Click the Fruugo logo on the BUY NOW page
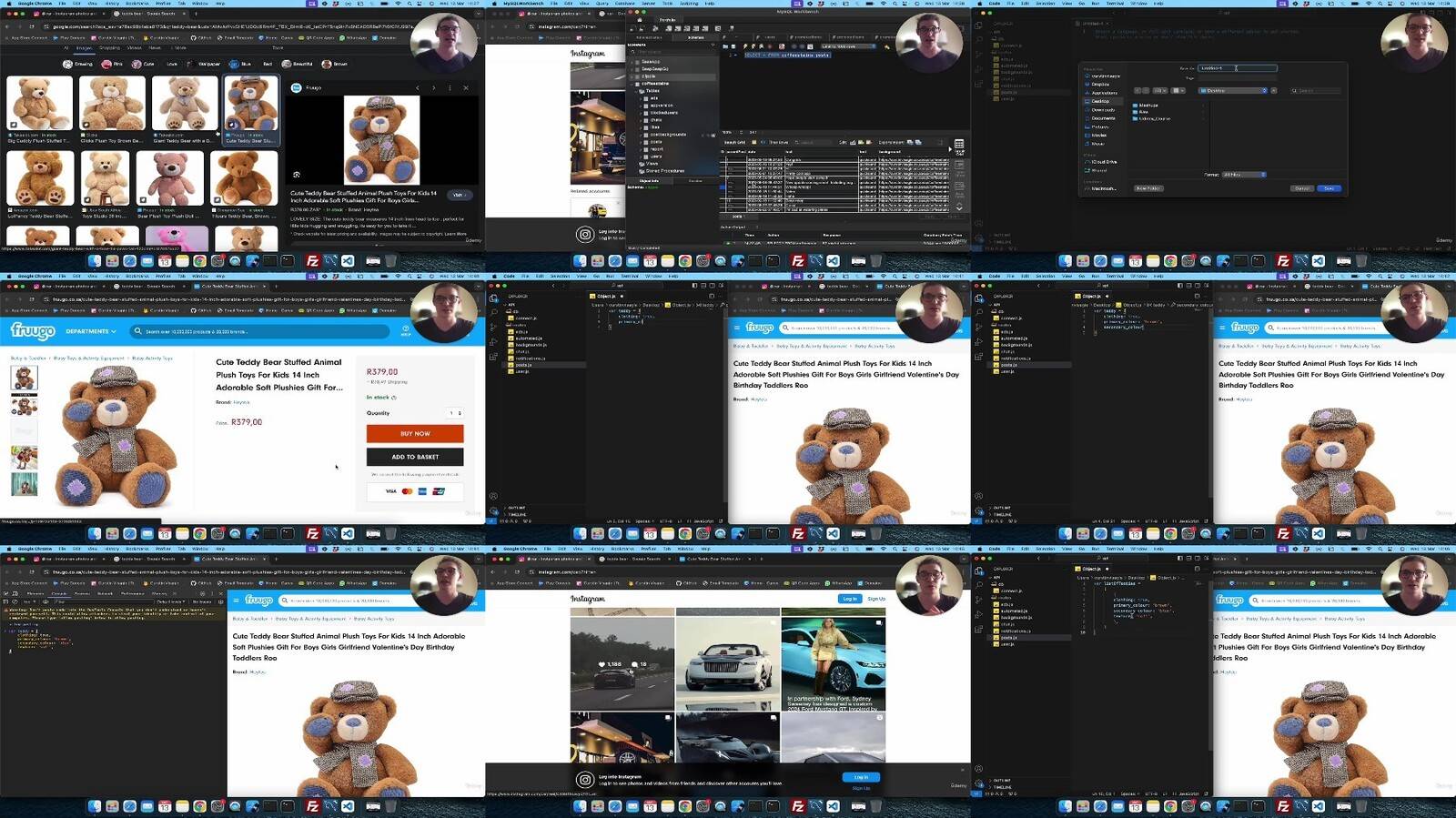1456x818 pixels. tap(33, 330)
